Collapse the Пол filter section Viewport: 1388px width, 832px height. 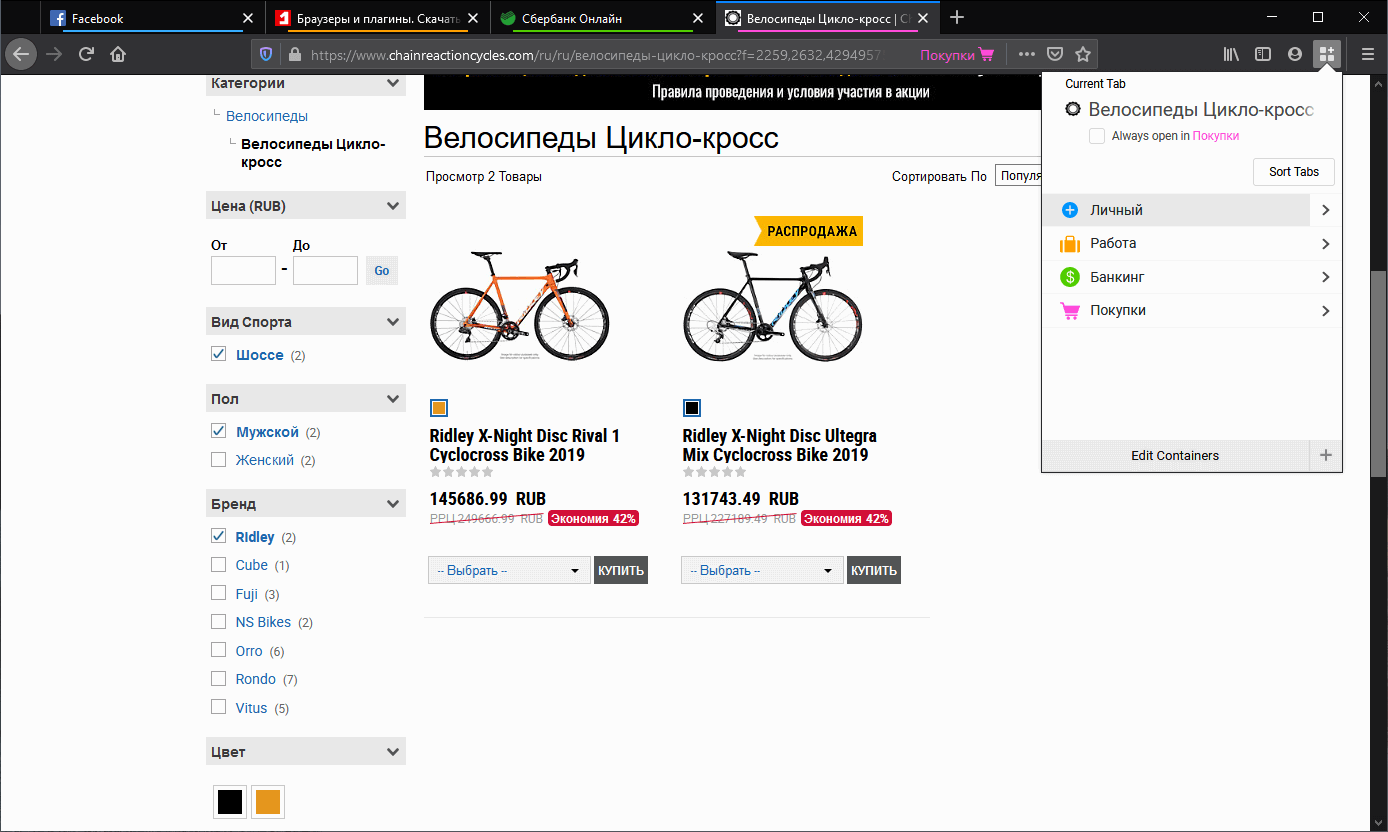[393, 399]
